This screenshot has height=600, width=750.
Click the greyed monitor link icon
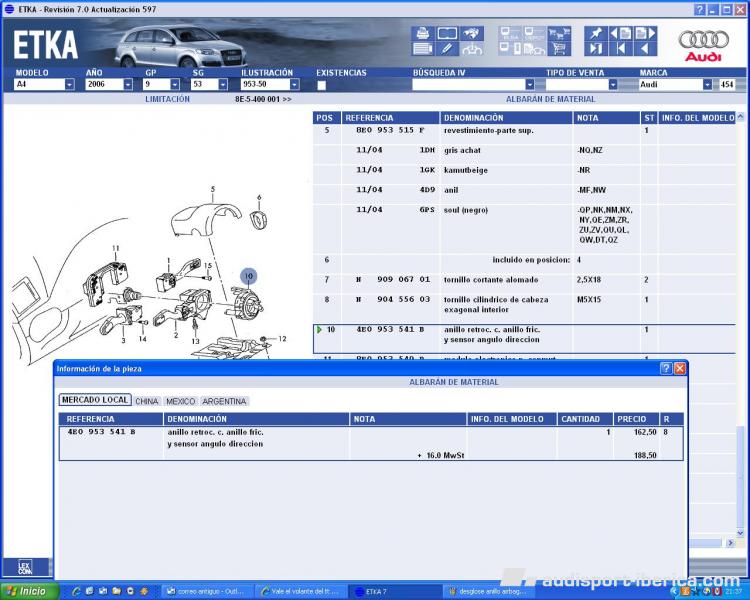tap(534, 33)
